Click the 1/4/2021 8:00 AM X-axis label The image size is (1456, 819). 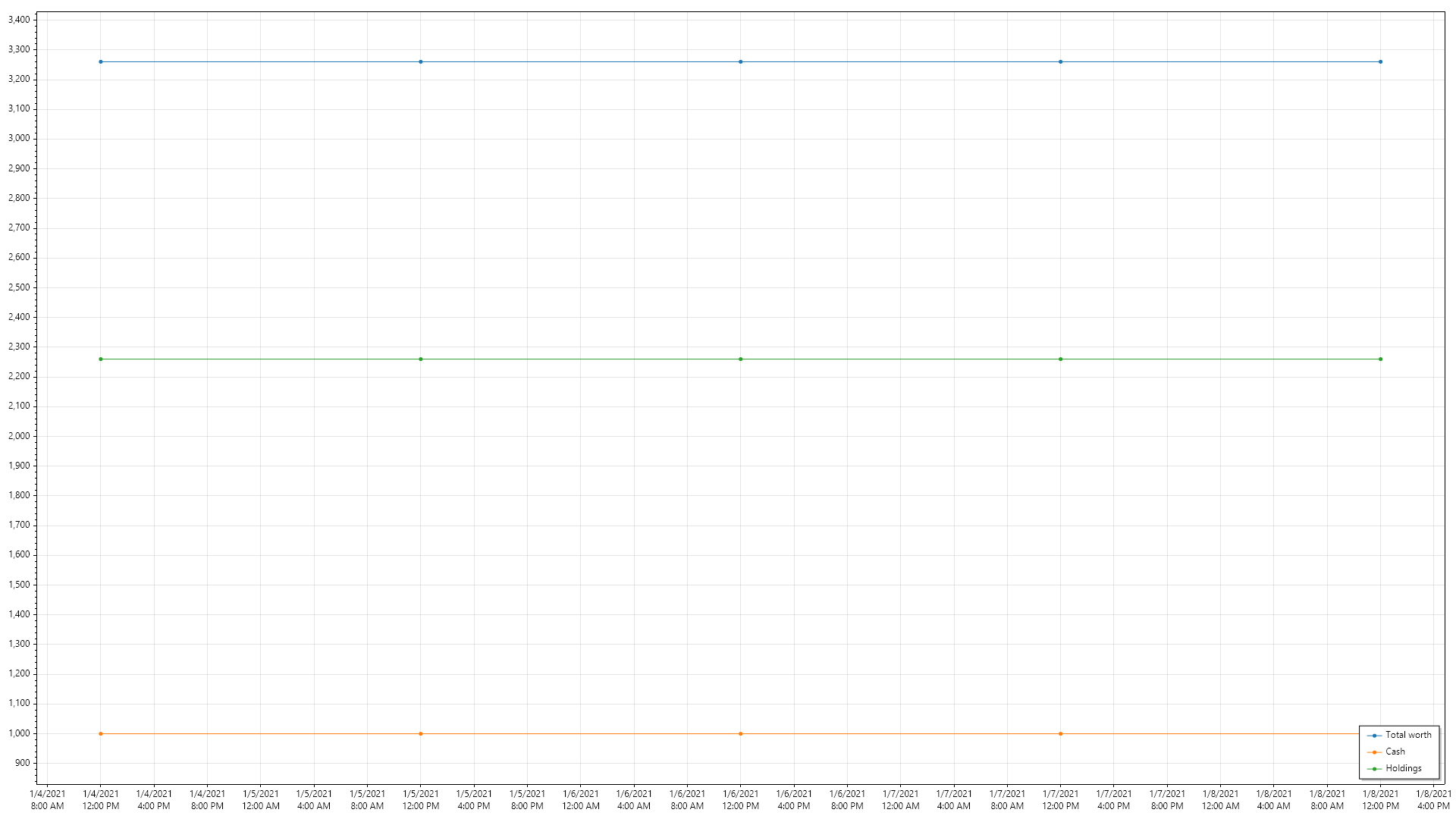pyautogui.click(x=47, y=799)
